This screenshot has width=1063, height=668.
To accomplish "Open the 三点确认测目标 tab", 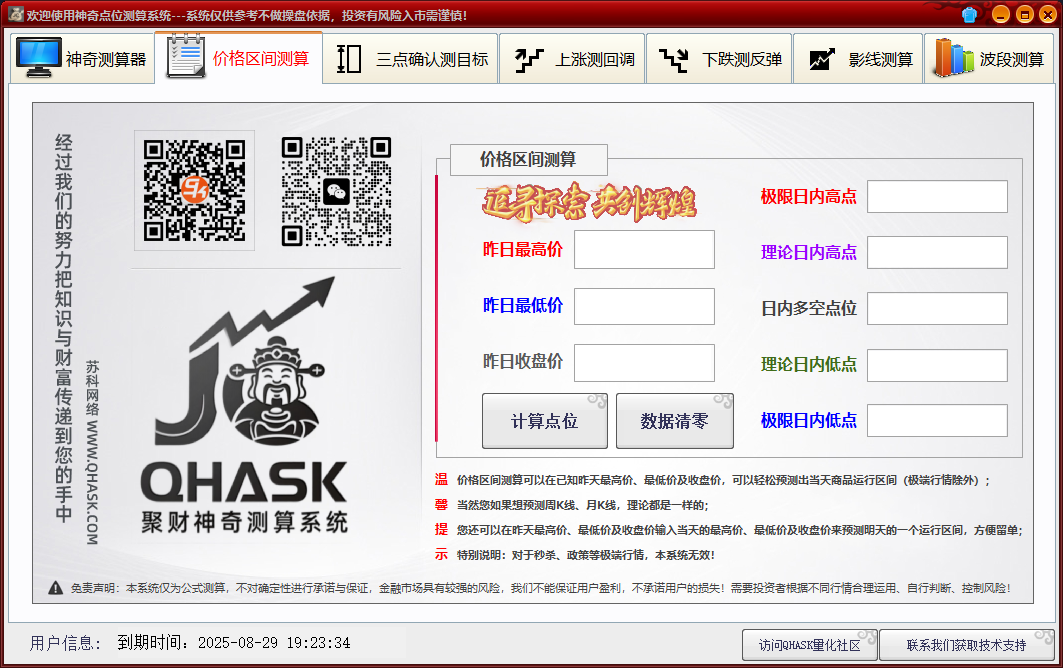I will point(410,59).
